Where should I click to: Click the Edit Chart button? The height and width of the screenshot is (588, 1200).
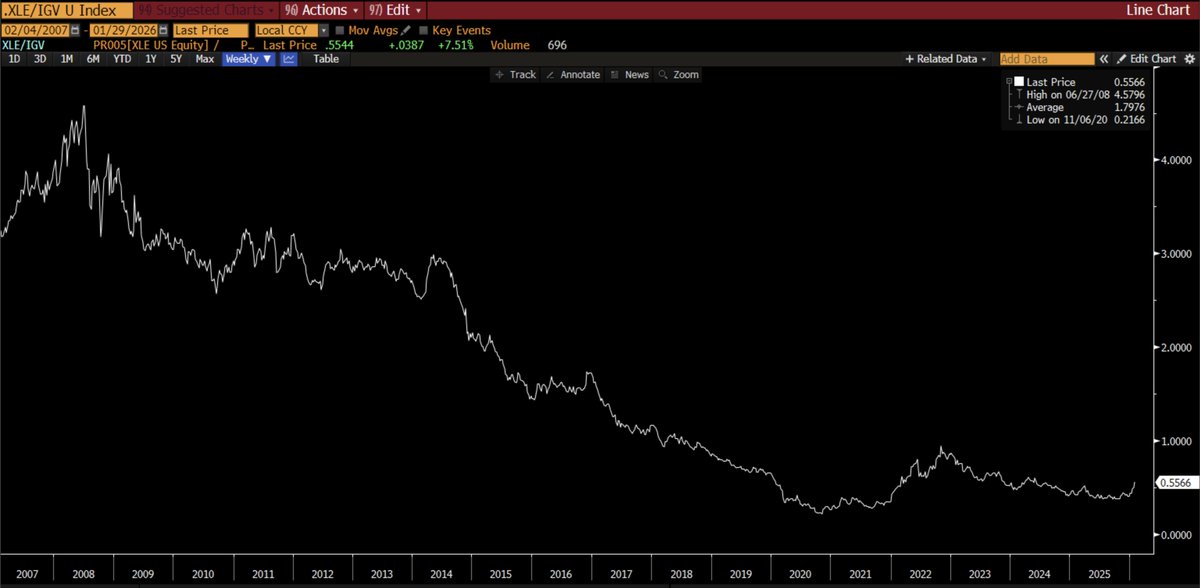click(1146, 59)
